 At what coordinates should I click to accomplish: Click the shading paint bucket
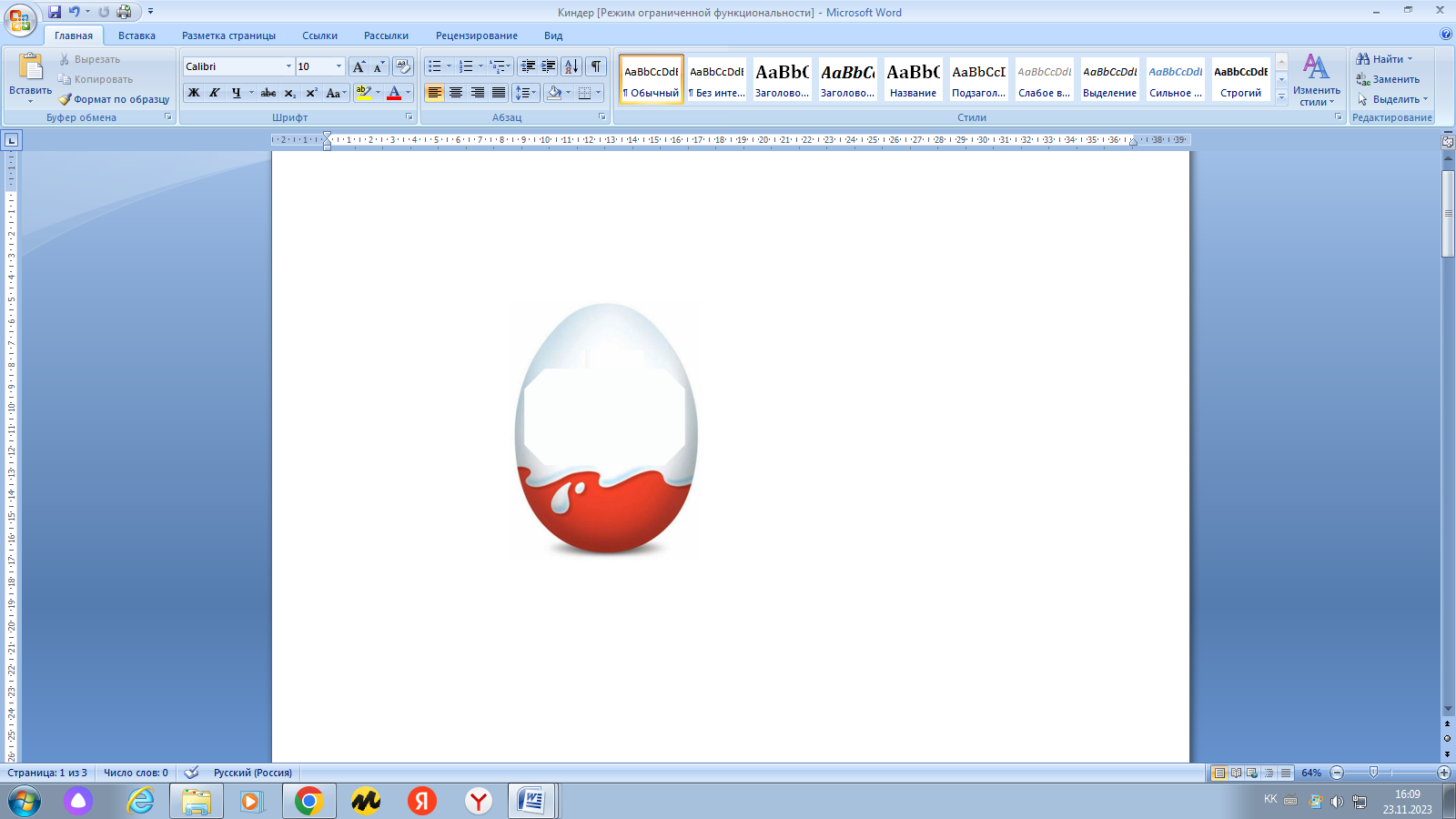554,93
